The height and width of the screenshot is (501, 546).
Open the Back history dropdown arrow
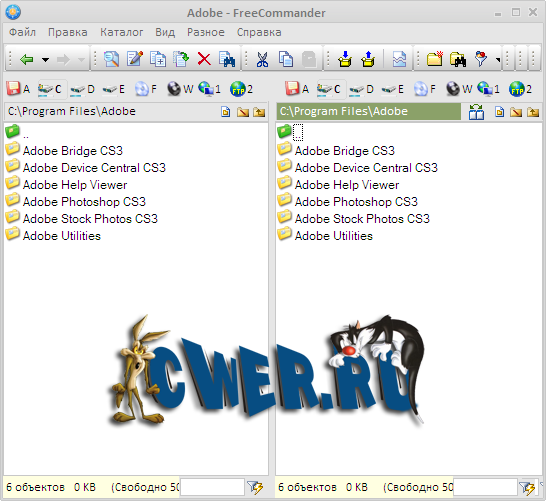[x=45, y=60]
